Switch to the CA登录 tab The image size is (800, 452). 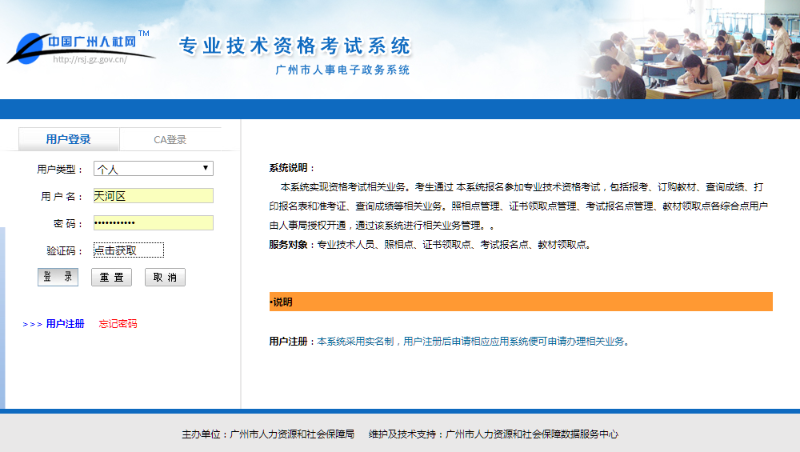click(x=169, y=139)
